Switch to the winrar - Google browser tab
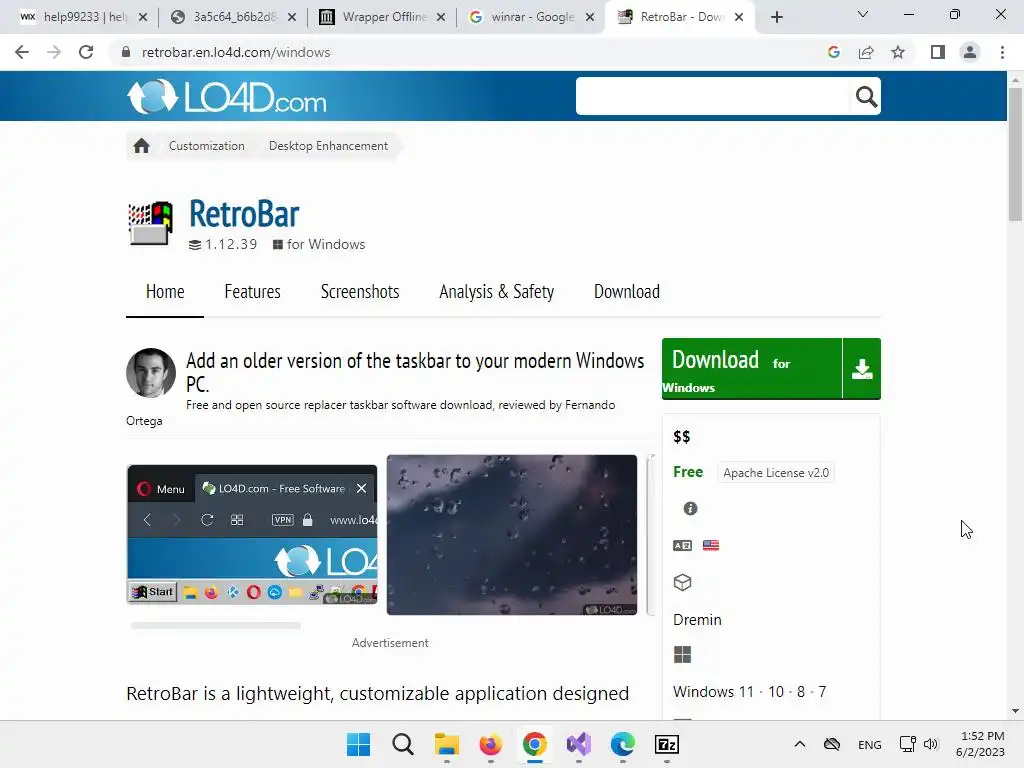This screenshot has height=768, width=1024. click(530, 17)
